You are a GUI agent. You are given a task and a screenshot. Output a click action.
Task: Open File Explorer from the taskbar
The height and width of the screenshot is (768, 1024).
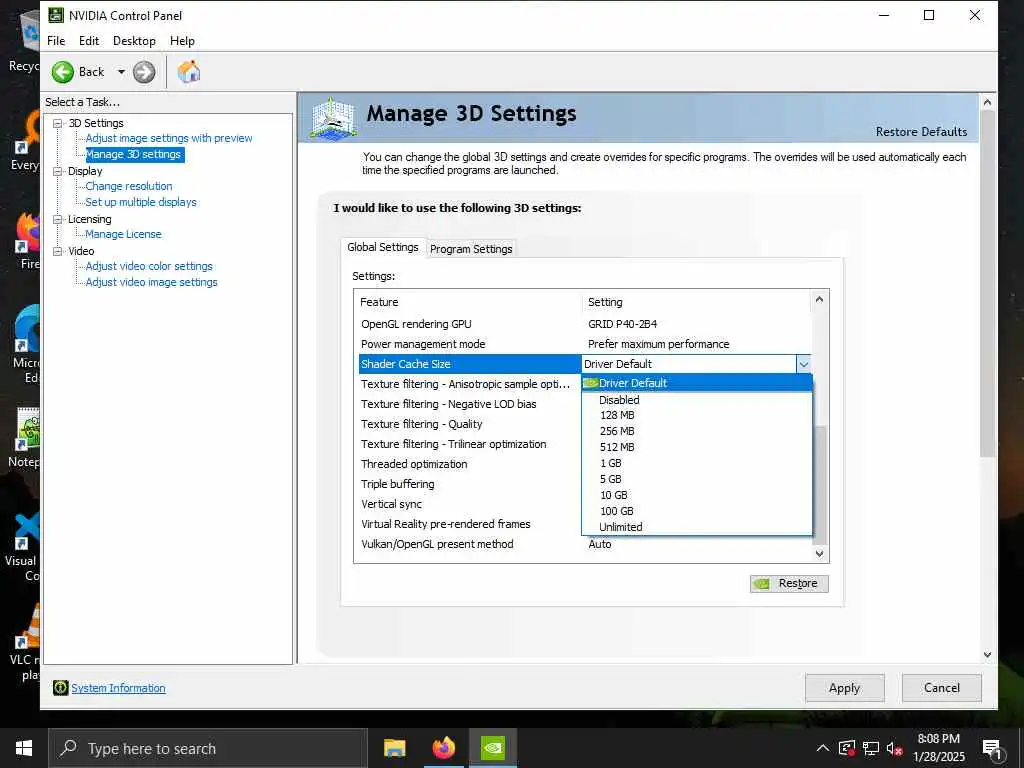394,748
